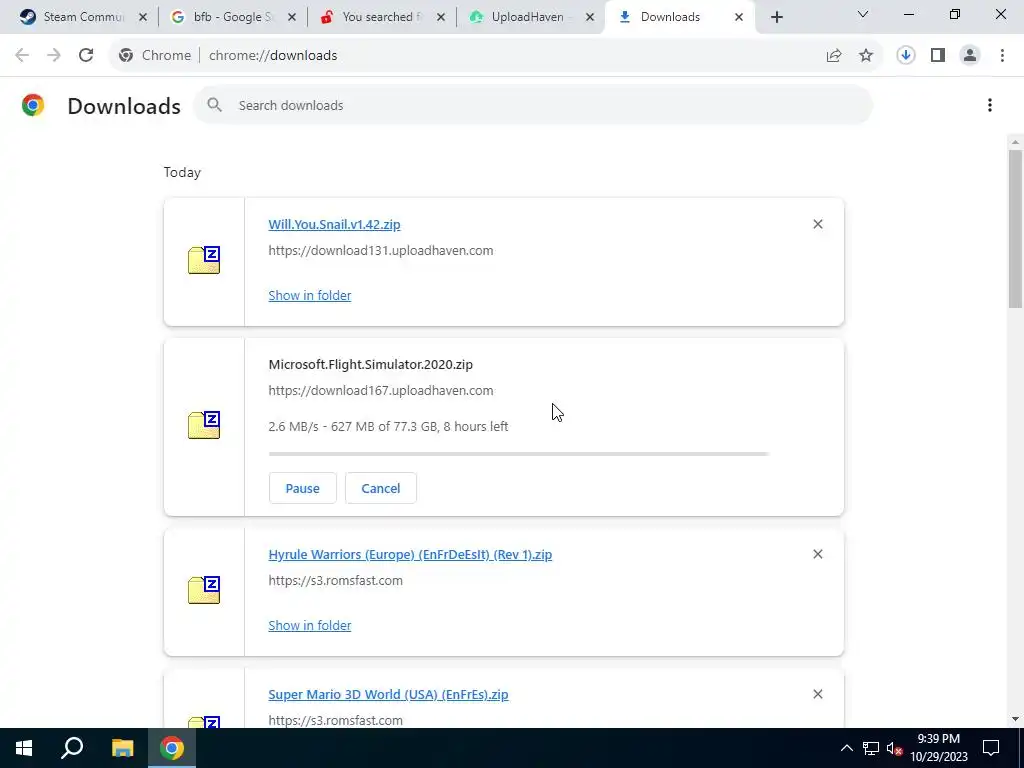
Task: Click the Chrome logo next to Downloads
Action: (x=33, y=105)
